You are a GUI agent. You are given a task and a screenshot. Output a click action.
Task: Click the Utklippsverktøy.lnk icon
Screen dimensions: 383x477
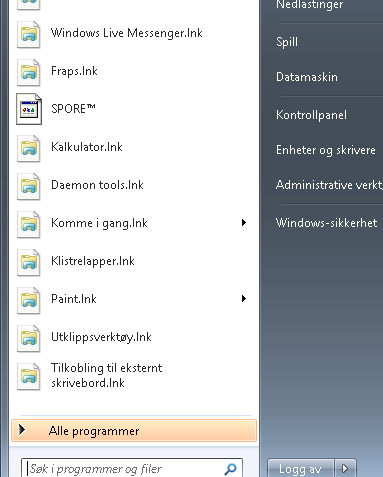pos(29,338)
